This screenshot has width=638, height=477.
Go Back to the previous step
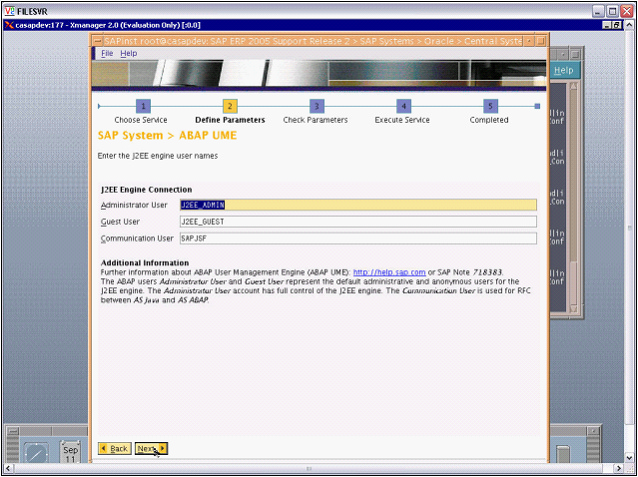point(114,449)
